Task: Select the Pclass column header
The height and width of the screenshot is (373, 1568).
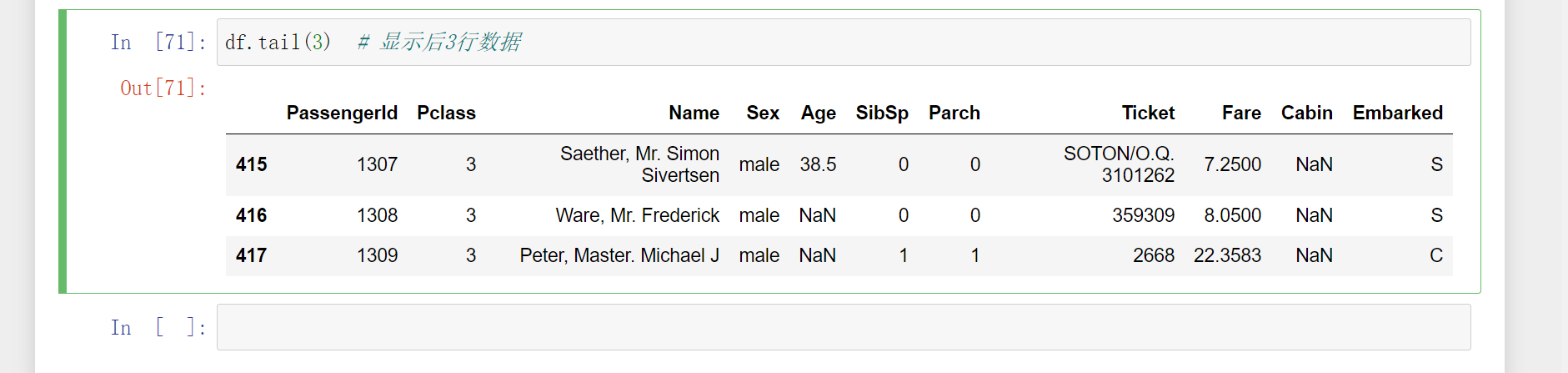Action: coord(446,113)
